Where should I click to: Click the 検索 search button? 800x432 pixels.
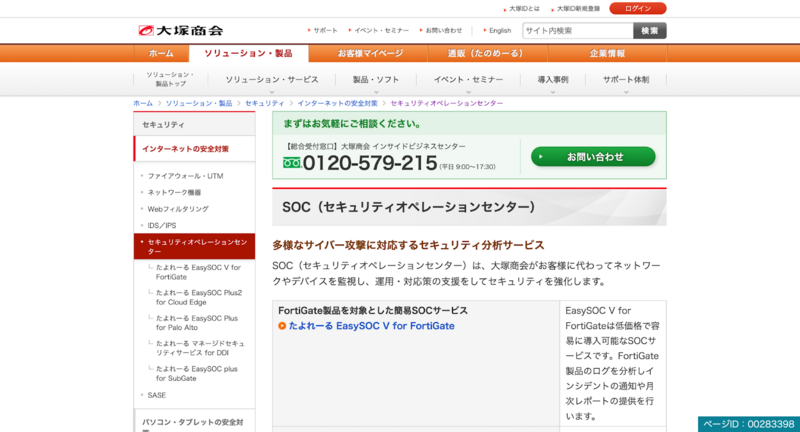coord(649,31)
